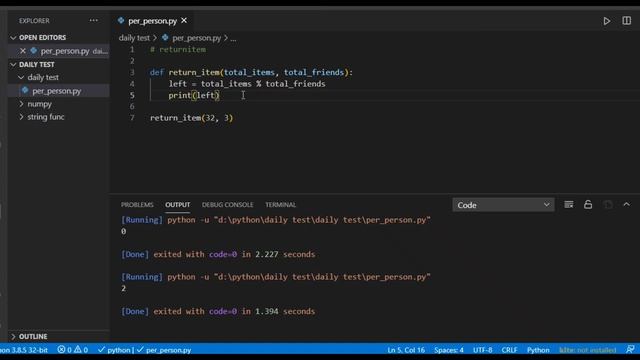The height and width of the screenshot is (360, 640).
Task: Click 'exited with code=0 in 1.394 seconds'
Action: (x=234, y=311)
